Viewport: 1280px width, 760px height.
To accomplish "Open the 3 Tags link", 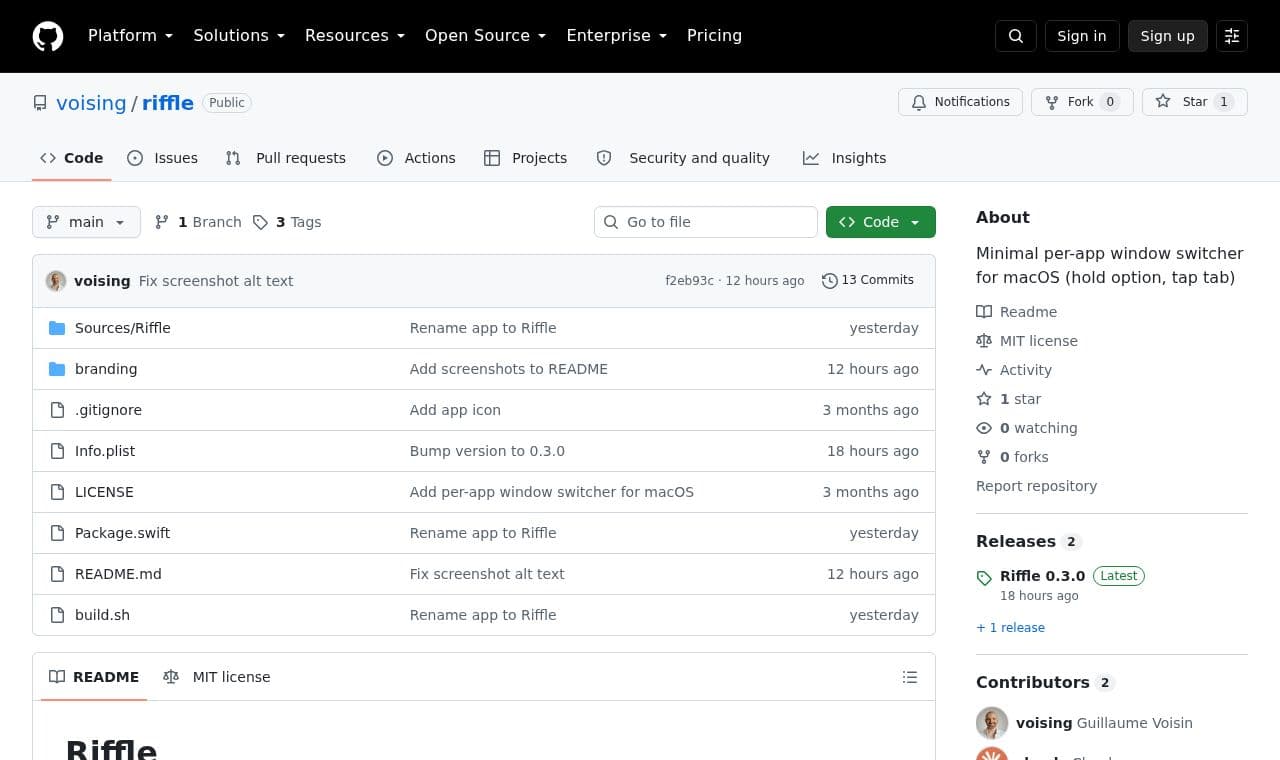I will coord(287,222).
